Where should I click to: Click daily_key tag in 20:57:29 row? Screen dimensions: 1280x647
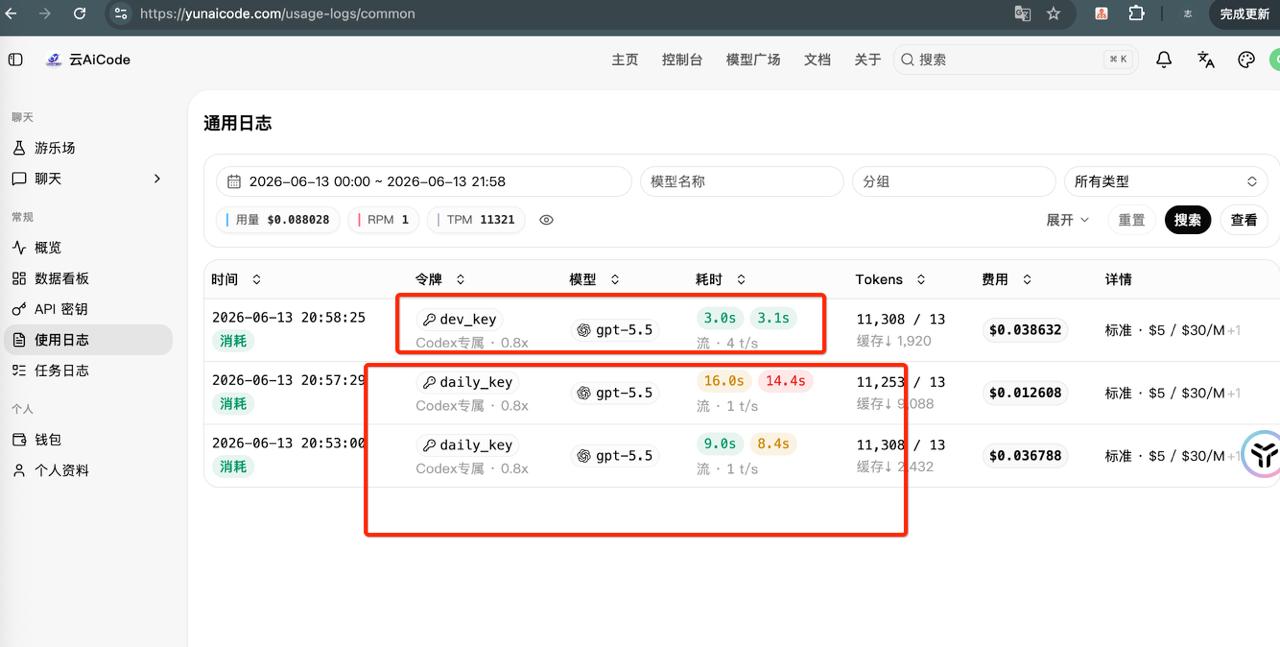pos(467,382)
